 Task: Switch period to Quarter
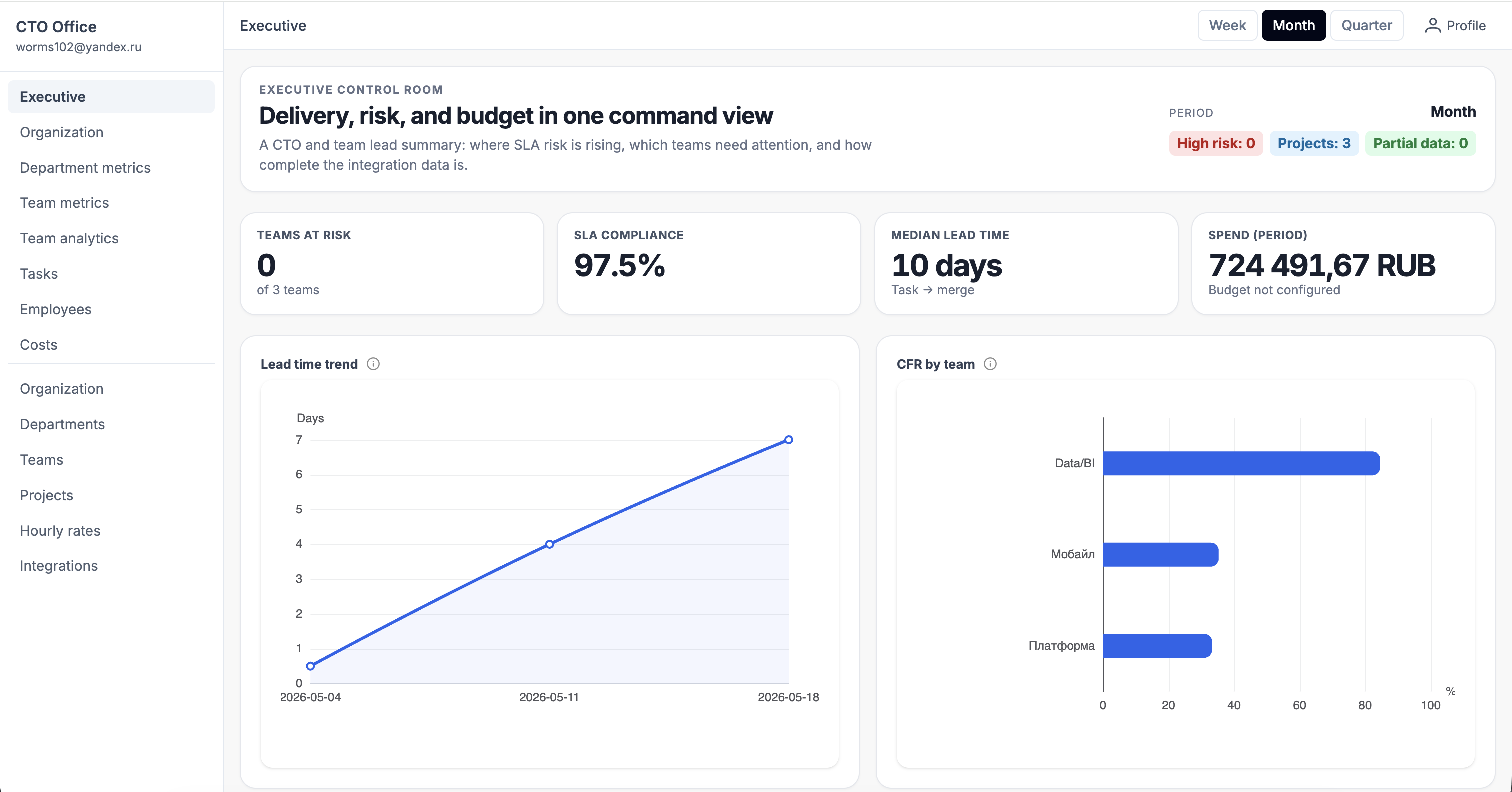pyautogui.click(x=1366, y=26)
